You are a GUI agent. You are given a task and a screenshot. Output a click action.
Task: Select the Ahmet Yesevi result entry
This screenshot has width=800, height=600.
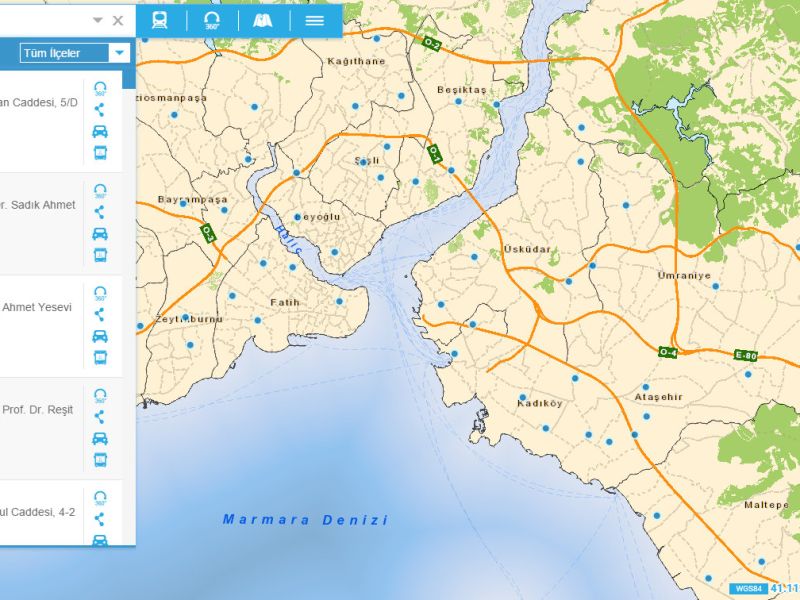tap(40, 308)
